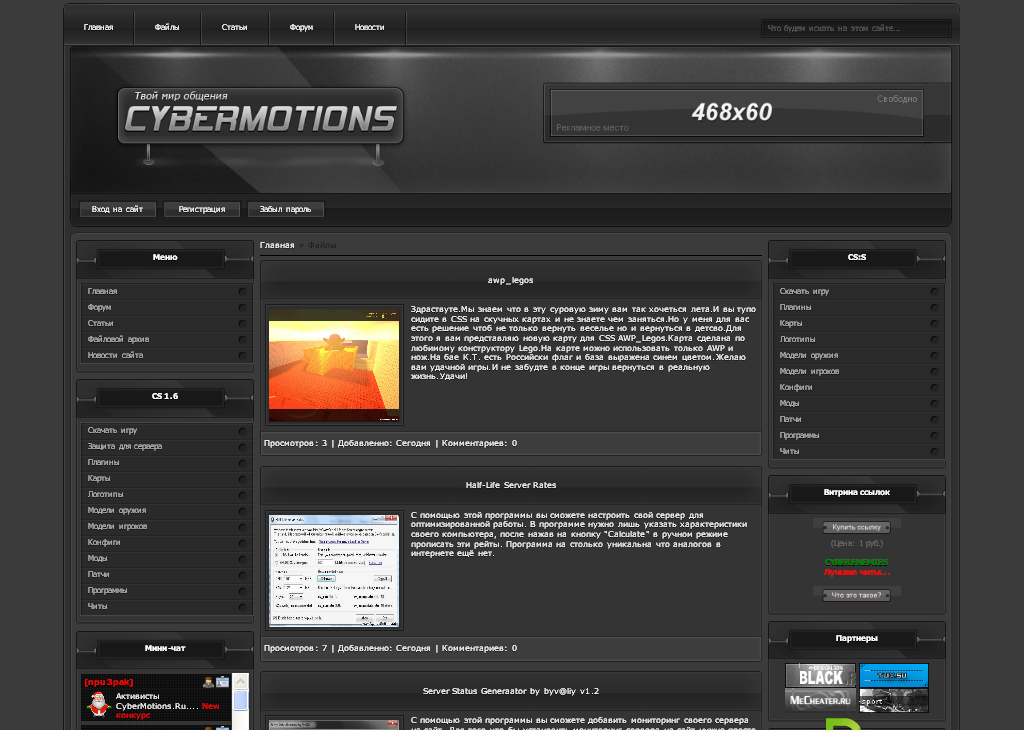Image resolution: width=1024 pixels, height=730 pixels.
Task: Open Читы under CS:S
Action: coord(857,451)
